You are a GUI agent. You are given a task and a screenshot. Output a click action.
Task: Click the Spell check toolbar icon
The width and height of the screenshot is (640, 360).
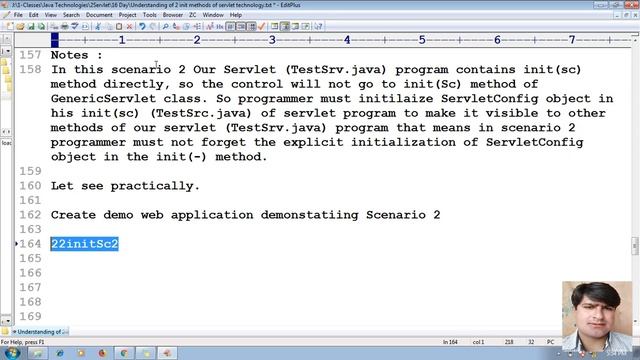pyautogui.click(x=75, y=27)
